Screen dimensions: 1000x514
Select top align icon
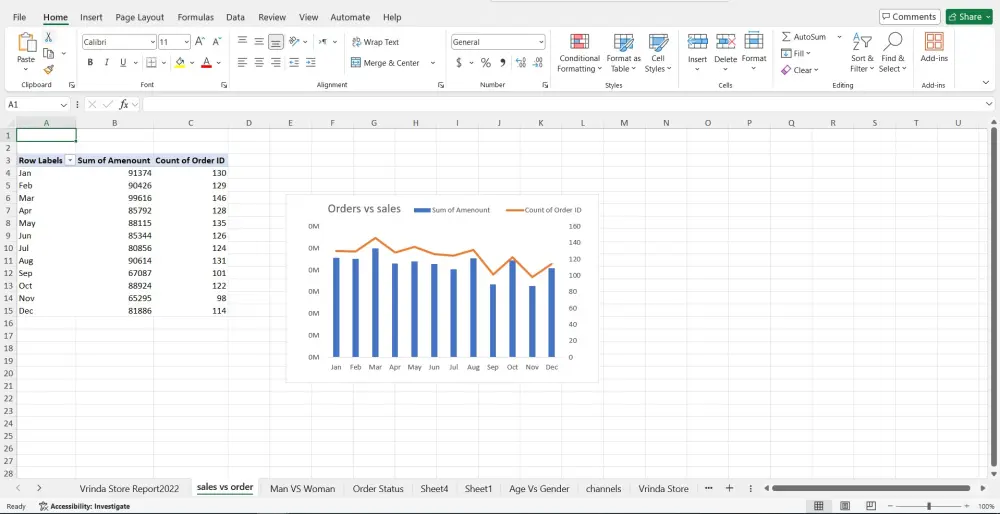pos(242,41)
